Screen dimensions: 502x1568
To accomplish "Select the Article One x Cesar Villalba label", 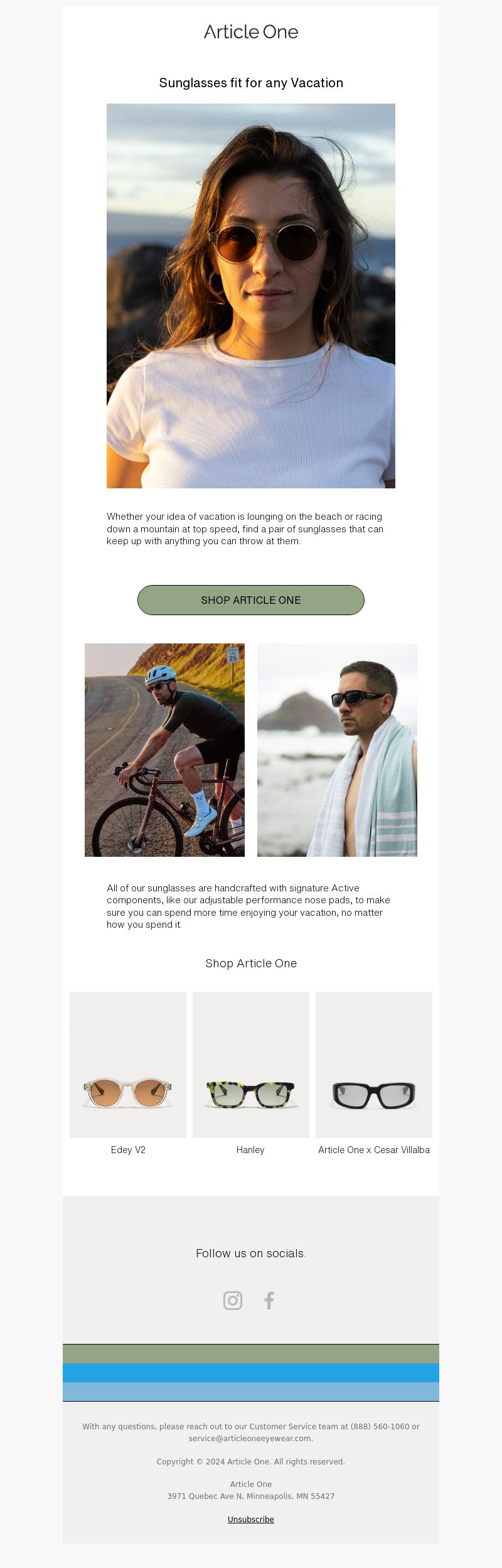I will 374,1150.
